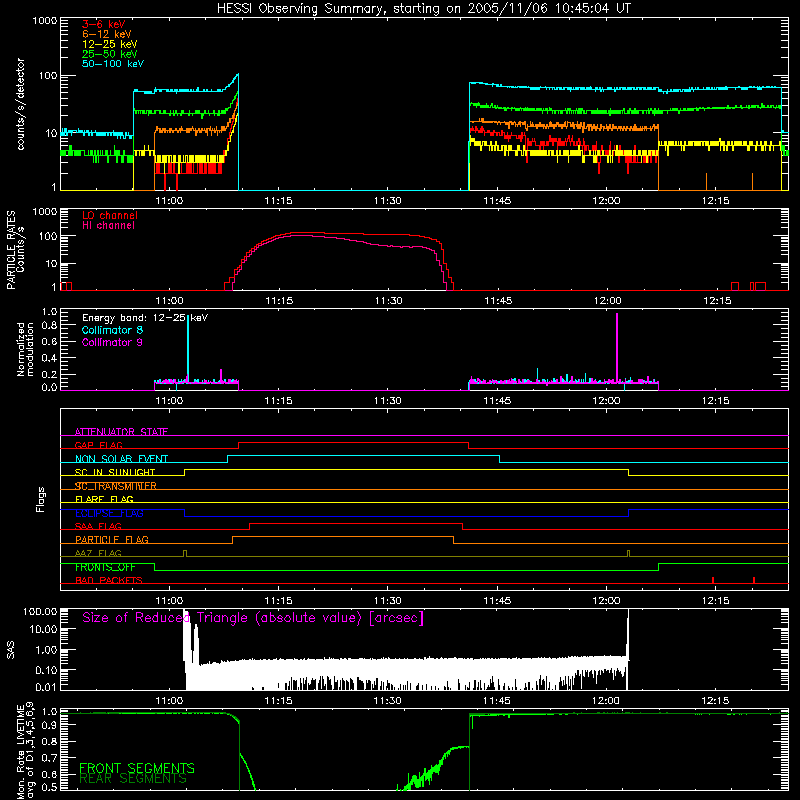This screenshot has width=800, height=800.
Task: Click the ATTENUATOR_STATE flag label
Action: coord(121,432)
